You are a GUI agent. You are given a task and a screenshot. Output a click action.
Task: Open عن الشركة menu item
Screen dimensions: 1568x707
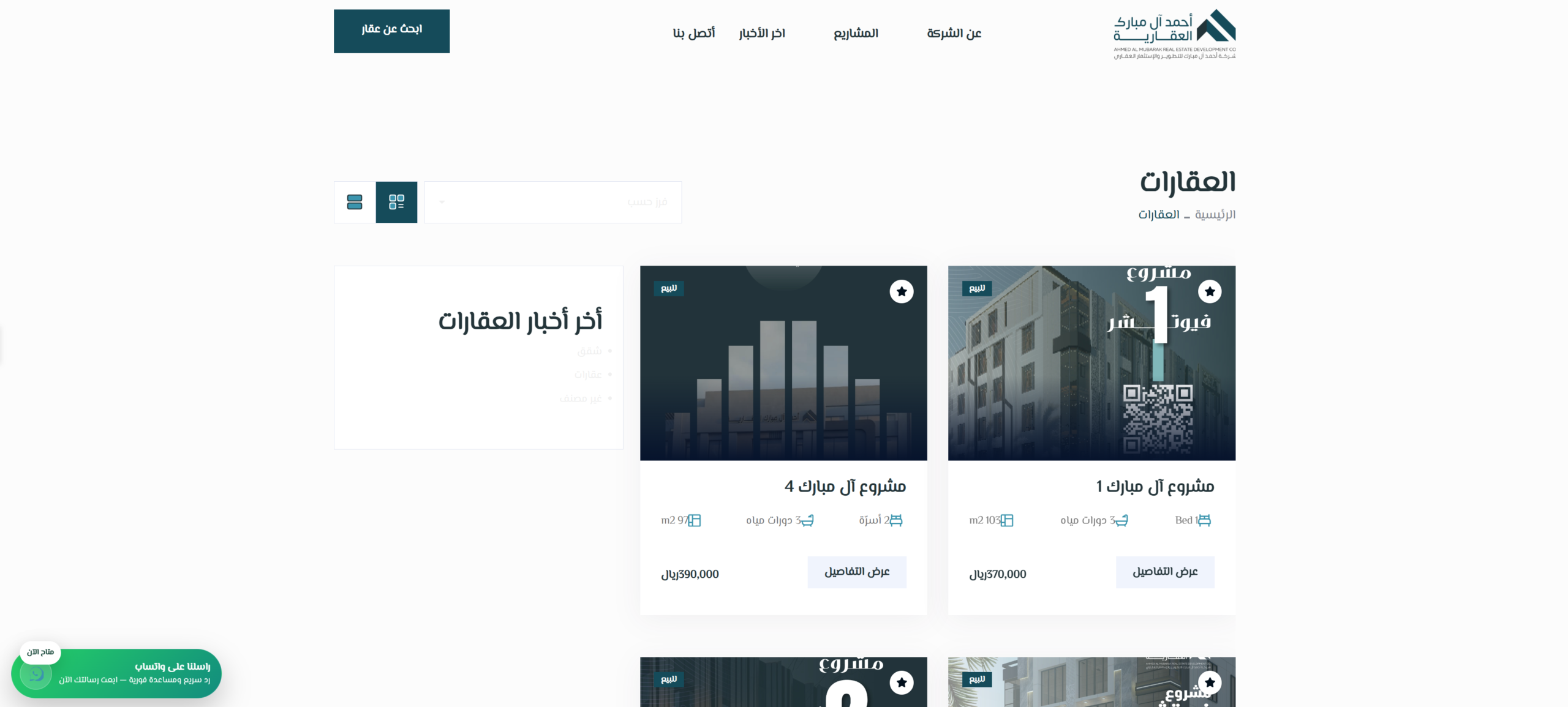(x=954, y=33)
